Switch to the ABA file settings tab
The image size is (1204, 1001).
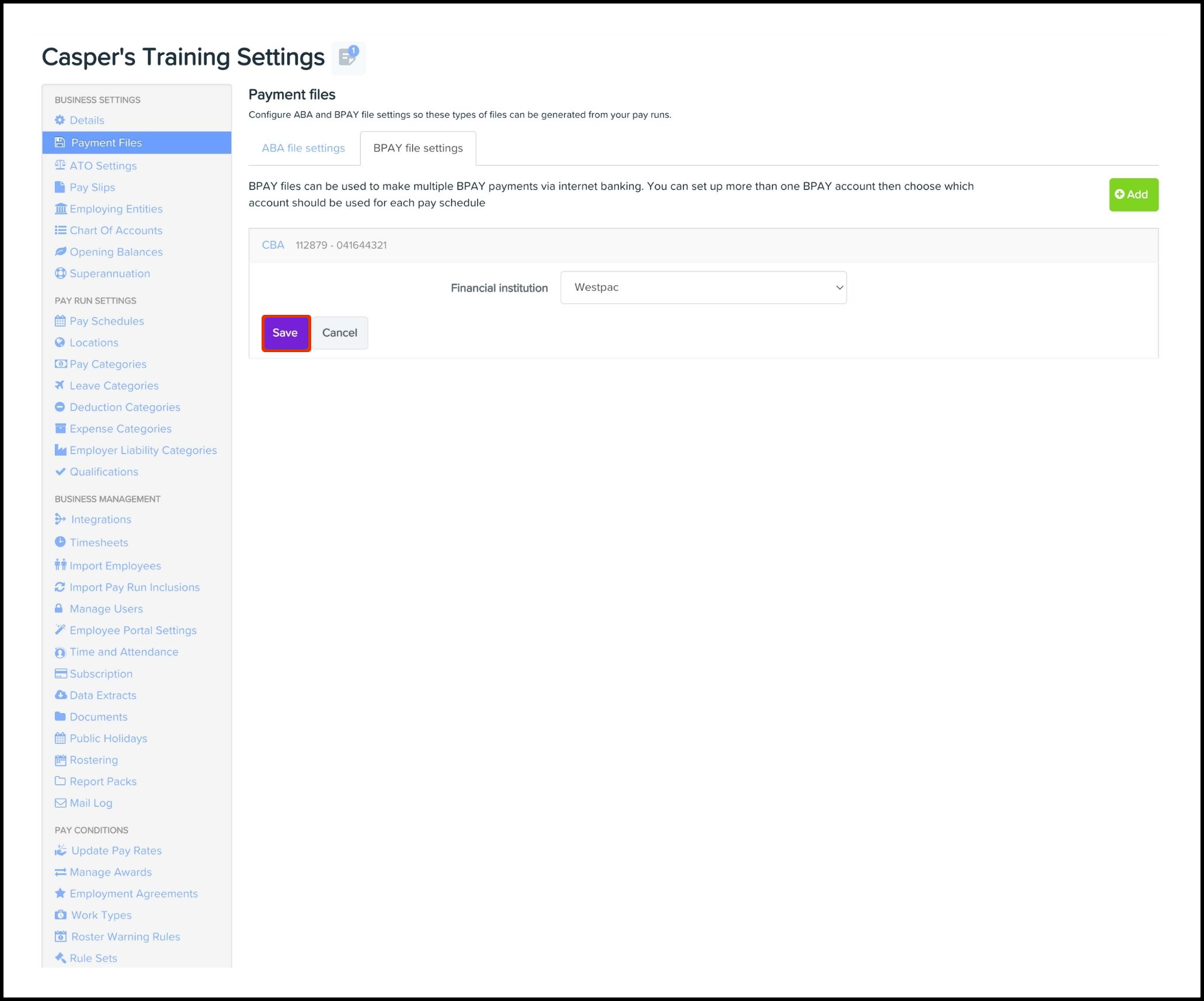coord(303,148)
